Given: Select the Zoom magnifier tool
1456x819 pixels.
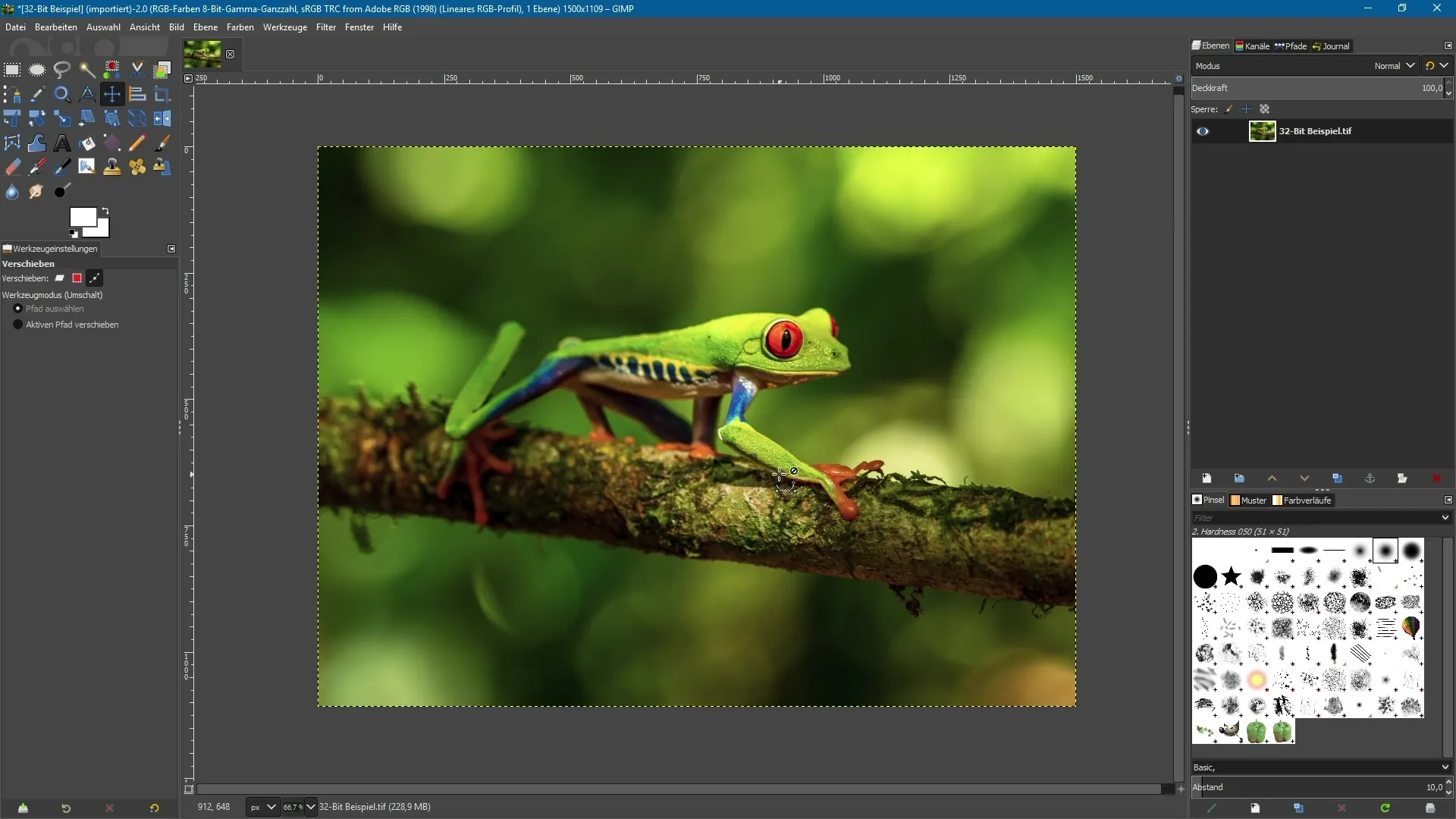Looking at the screenshot, I should (62, 94).
